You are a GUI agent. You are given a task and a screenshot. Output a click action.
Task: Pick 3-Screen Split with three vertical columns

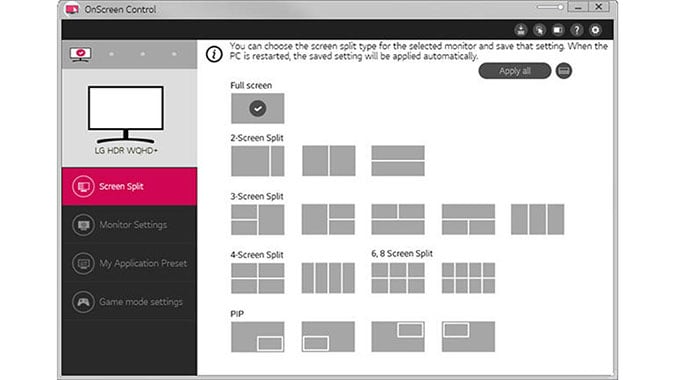(x=538, y=220)
